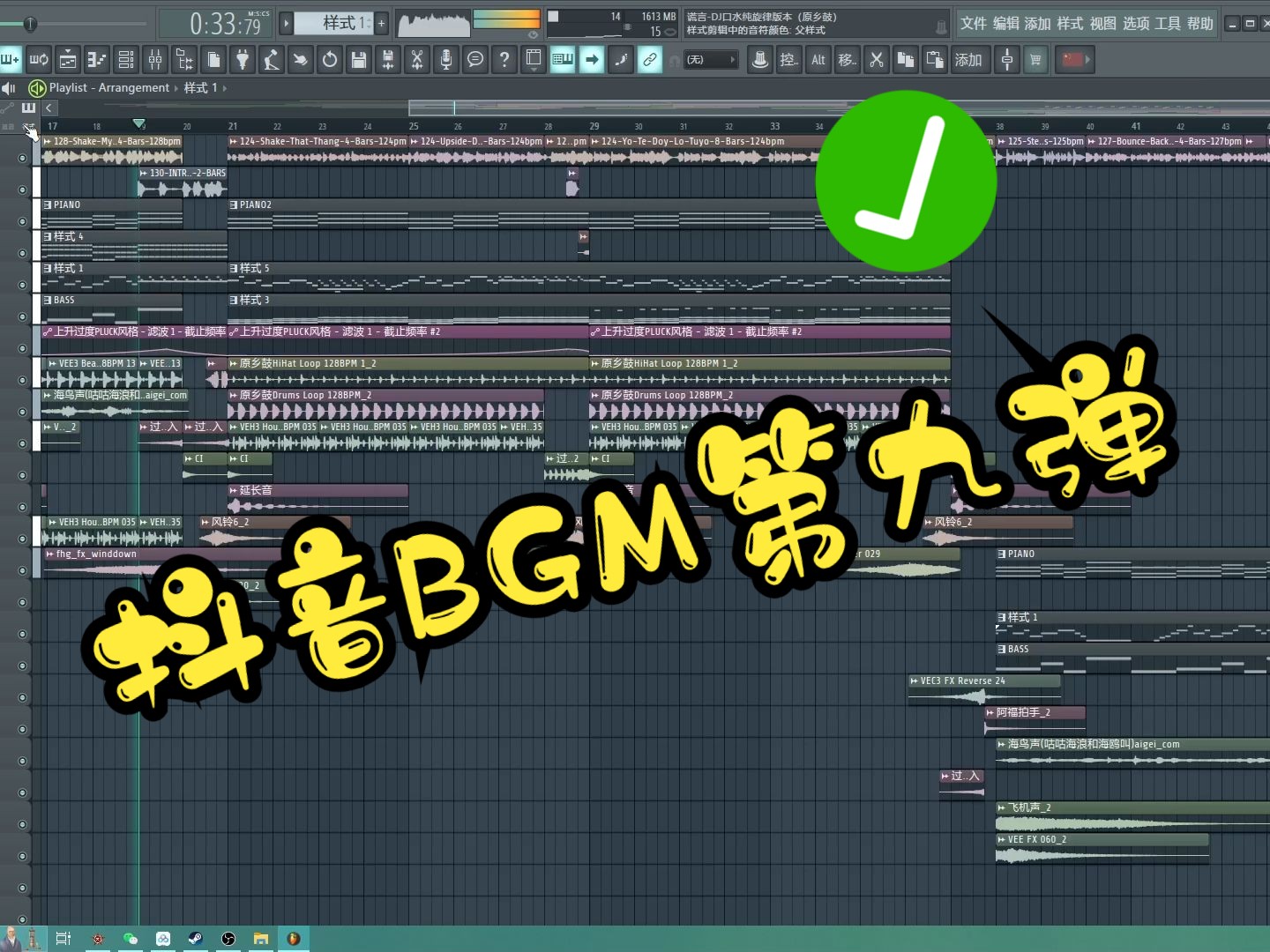
Task: Click the main tempo slider knob
Action: click(30, 24)
